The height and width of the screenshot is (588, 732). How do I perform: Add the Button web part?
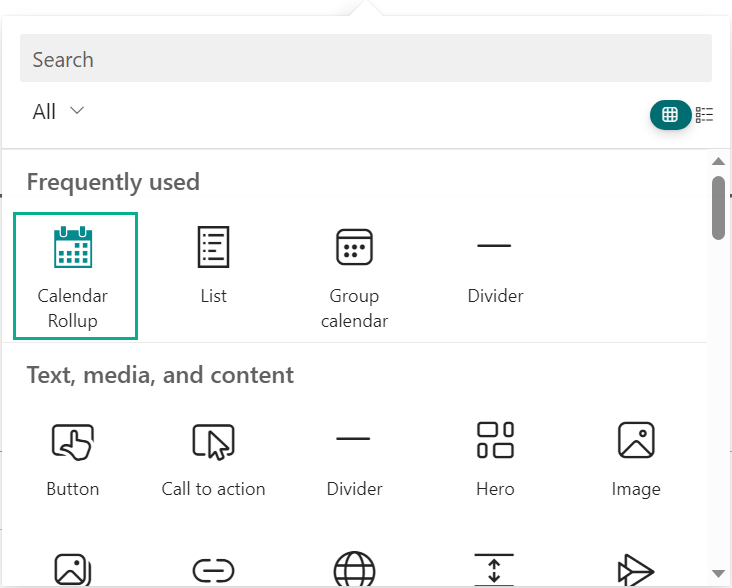pos(73,460)
